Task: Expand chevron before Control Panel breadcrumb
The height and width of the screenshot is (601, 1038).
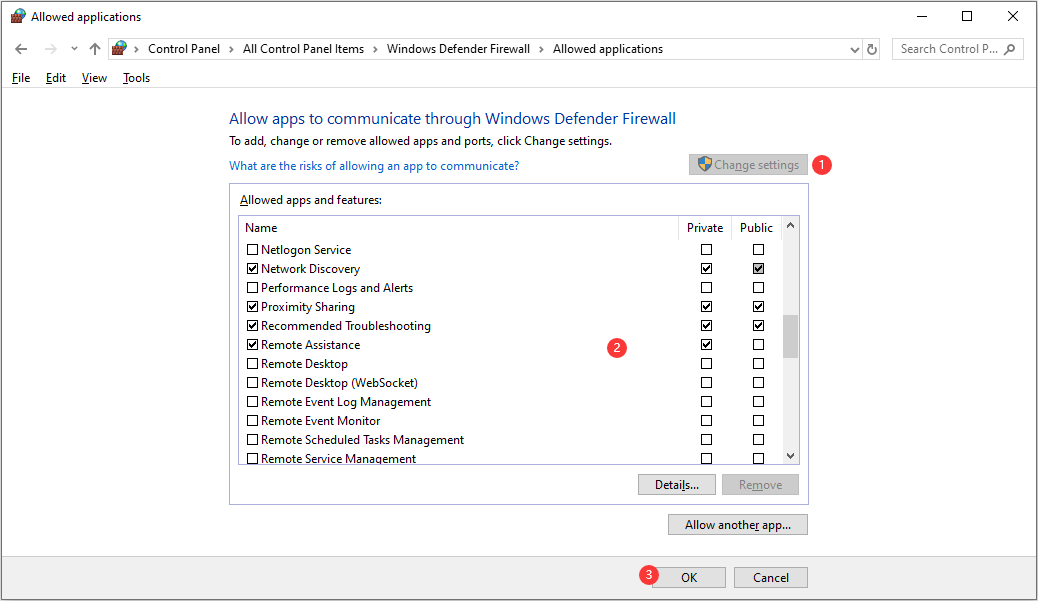Action: (136, 50)
